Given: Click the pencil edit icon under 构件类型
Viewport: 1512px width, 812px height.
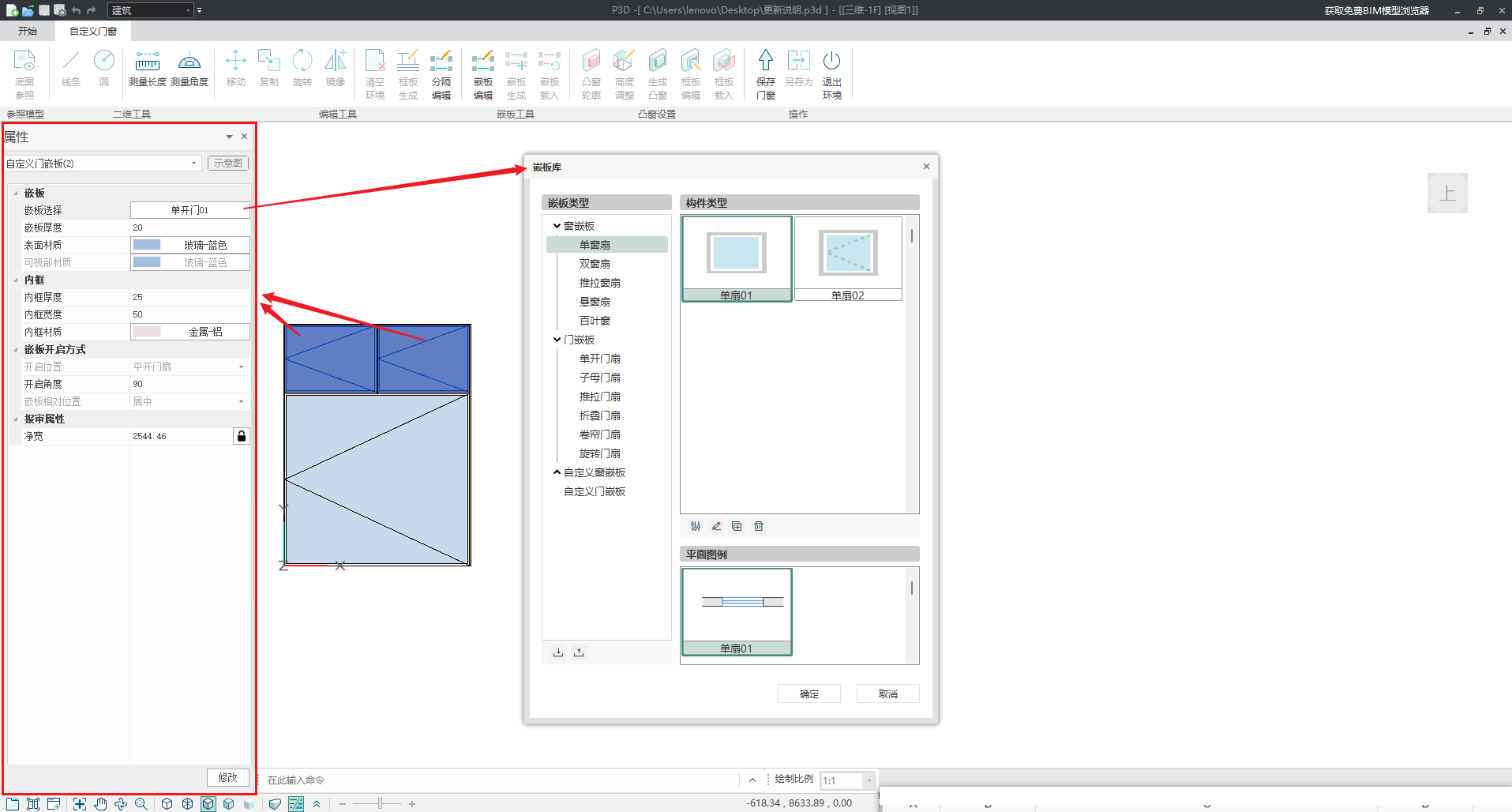Looking at the screenshot, I should pyautogui.click(x=716, y=526).
